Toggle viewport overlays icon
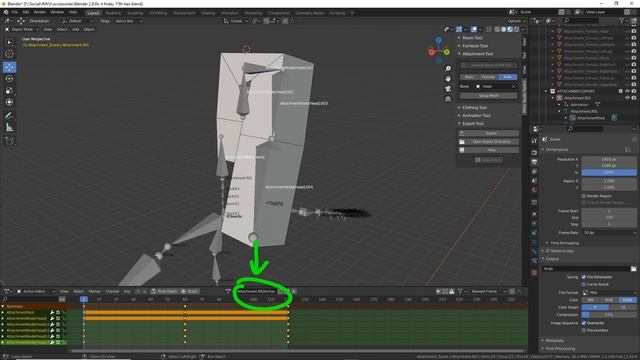Screen dimensions: 640x360 click(474, 29)
